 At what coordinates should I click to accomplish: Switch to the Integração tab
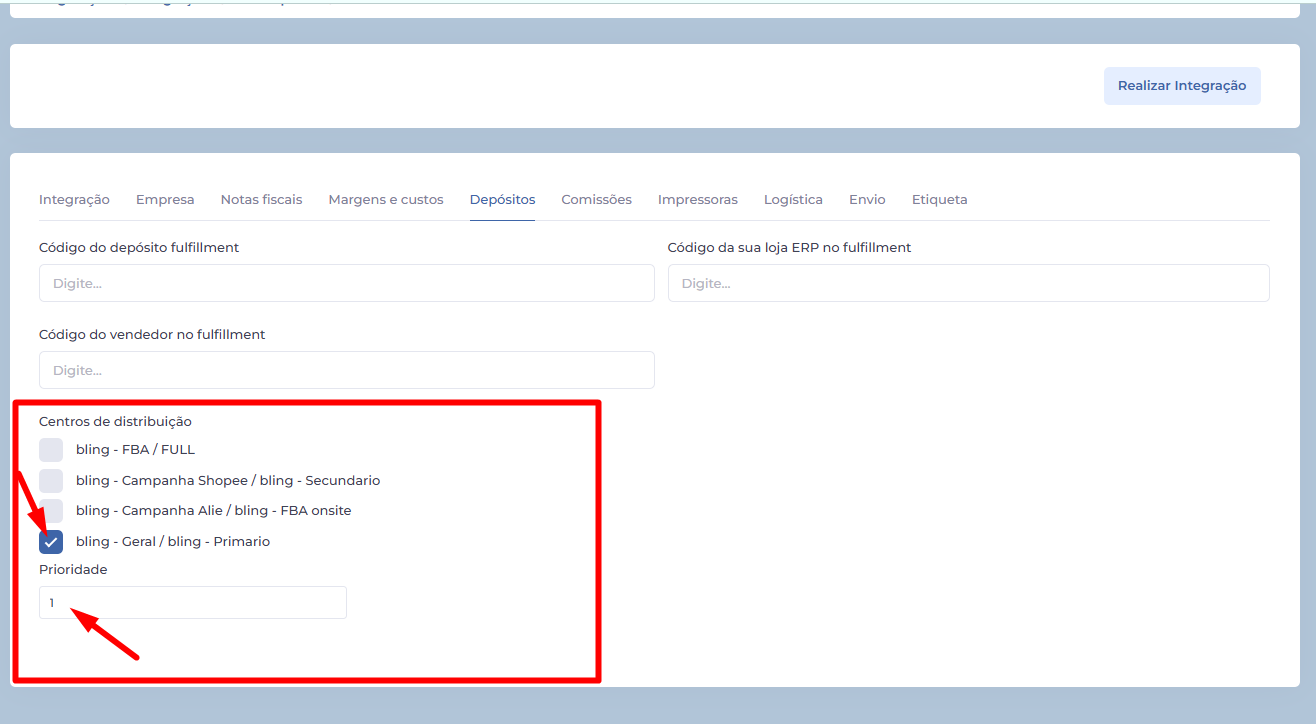(74, 200)
